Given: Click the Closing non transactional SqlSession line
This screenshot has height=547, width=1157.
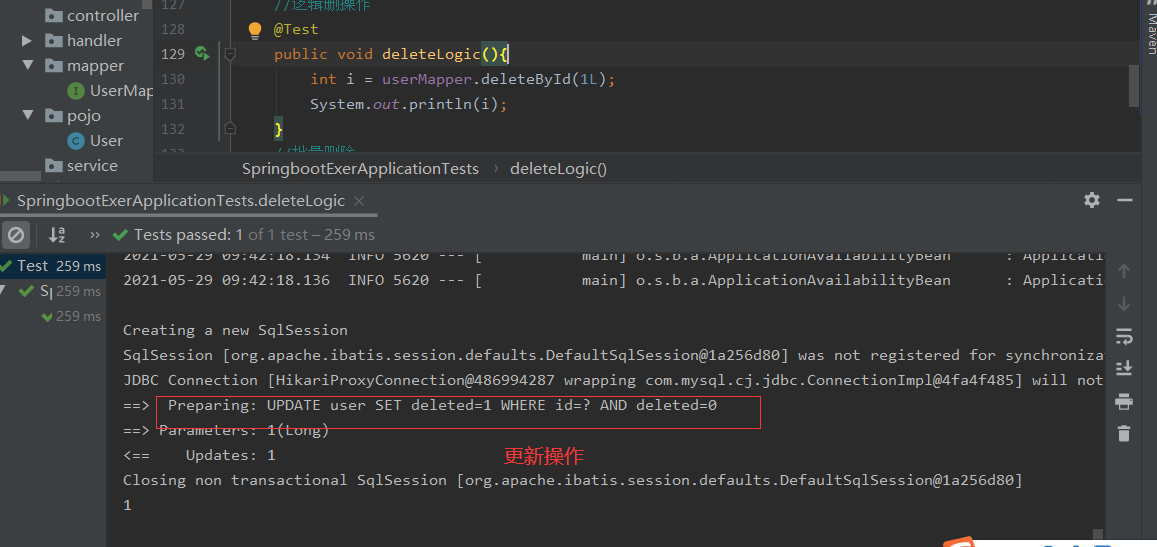Looking at the screenshot, I should pos(572,480).
